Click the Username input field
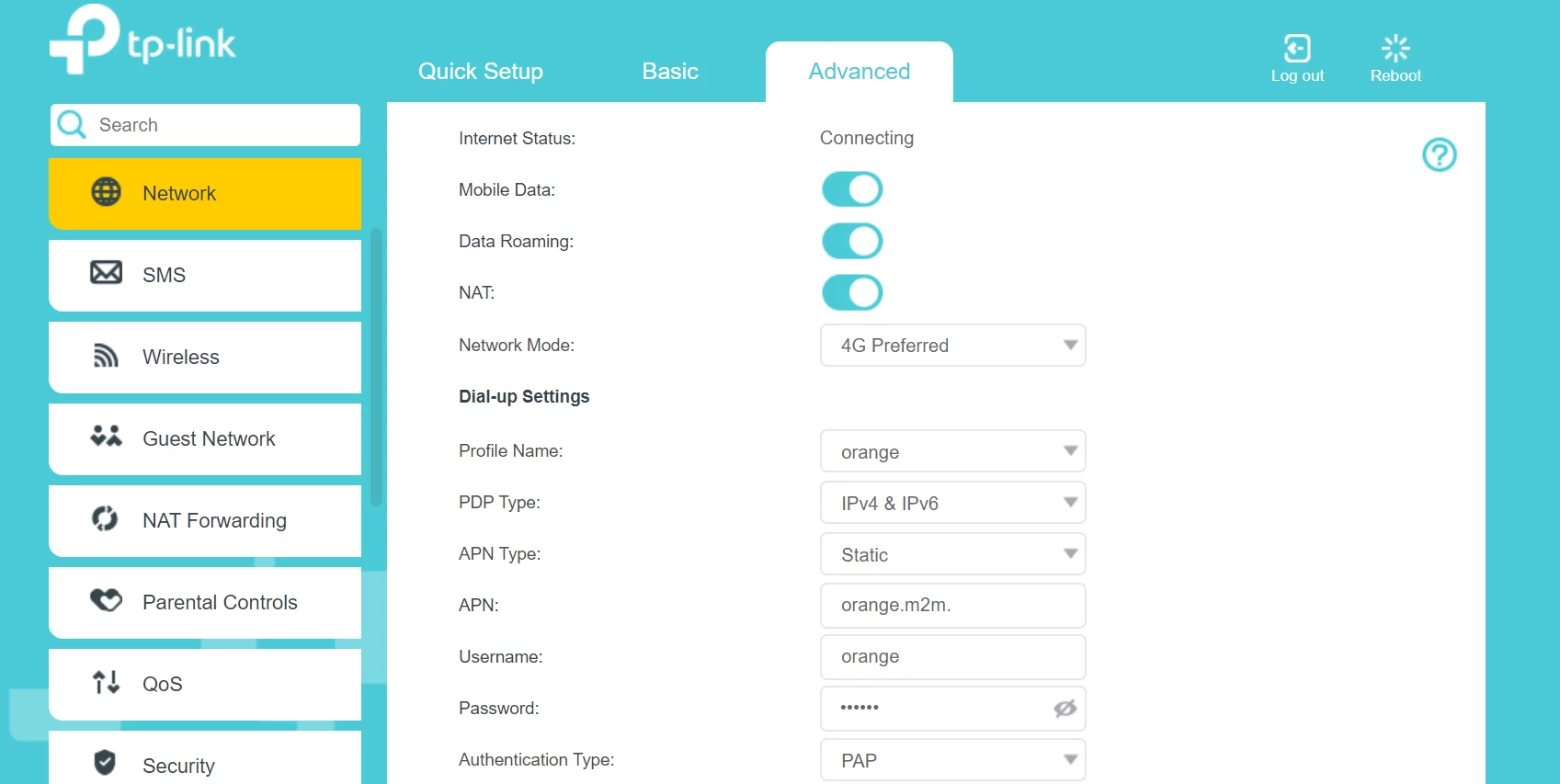 click(x=953, y=657)
